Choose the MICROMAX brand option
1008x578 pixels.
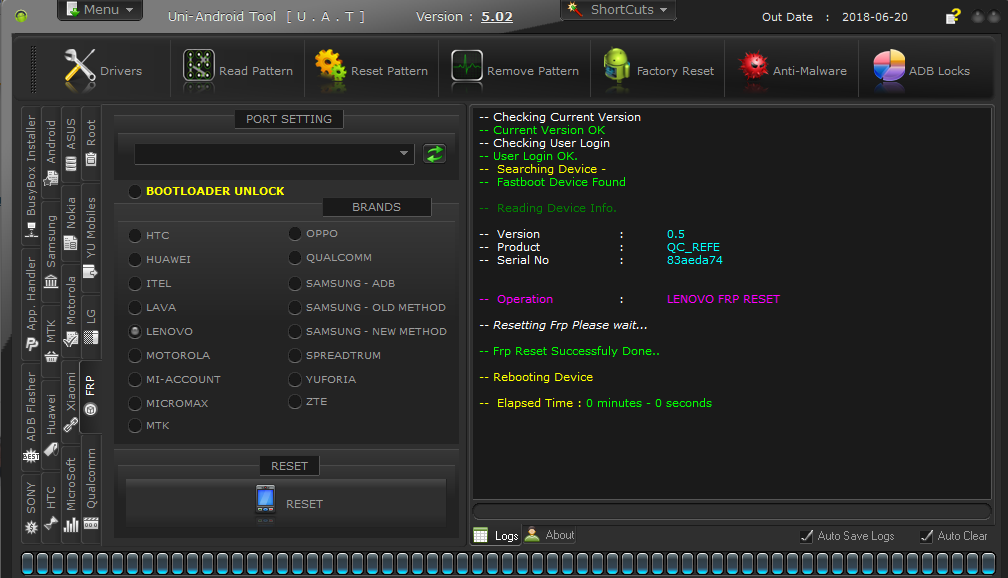tap(135, 403)
